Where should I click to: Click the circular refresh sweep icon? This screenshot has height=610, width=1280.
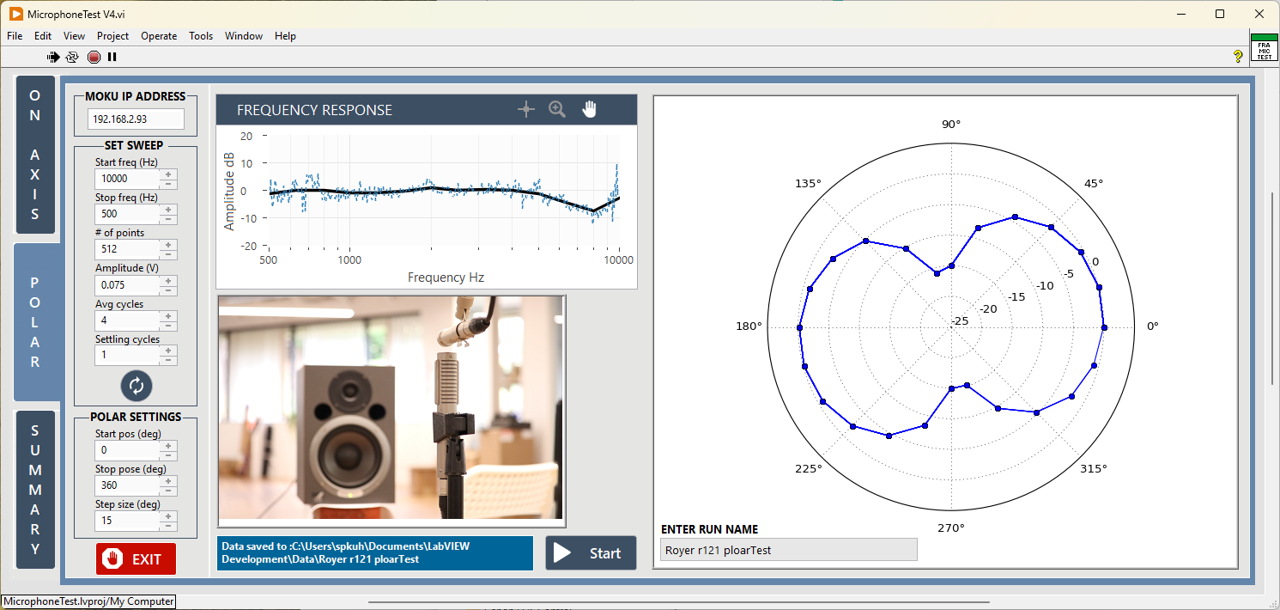pyautogui.click(x=136, y=385)
